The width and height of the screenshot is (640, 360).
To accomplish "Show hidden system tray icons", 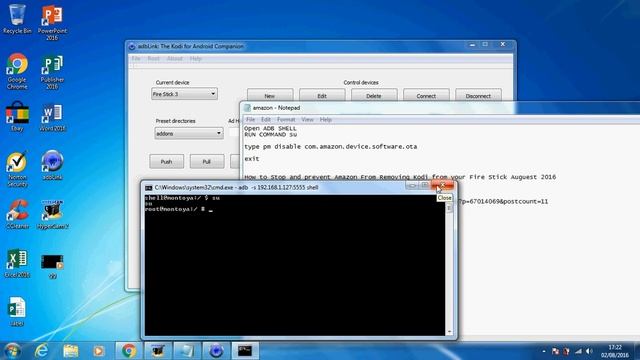I will [x=544, y=351].
